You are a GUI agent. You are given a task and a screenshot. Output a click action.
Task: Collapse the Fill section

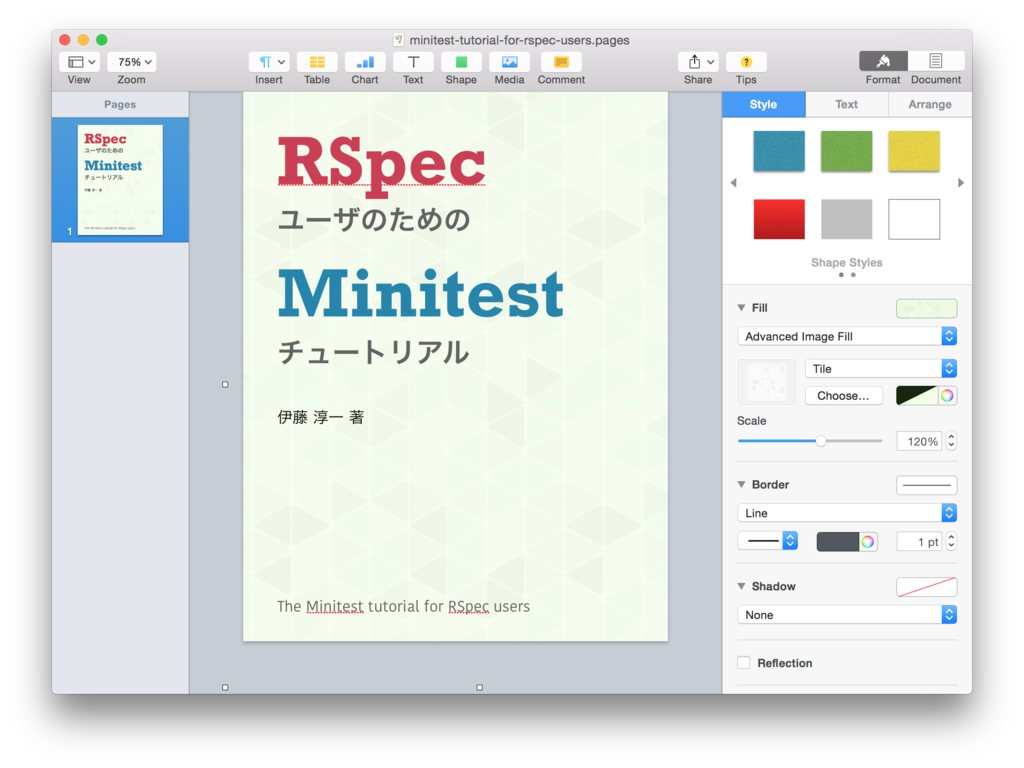(x=741, y=308)
